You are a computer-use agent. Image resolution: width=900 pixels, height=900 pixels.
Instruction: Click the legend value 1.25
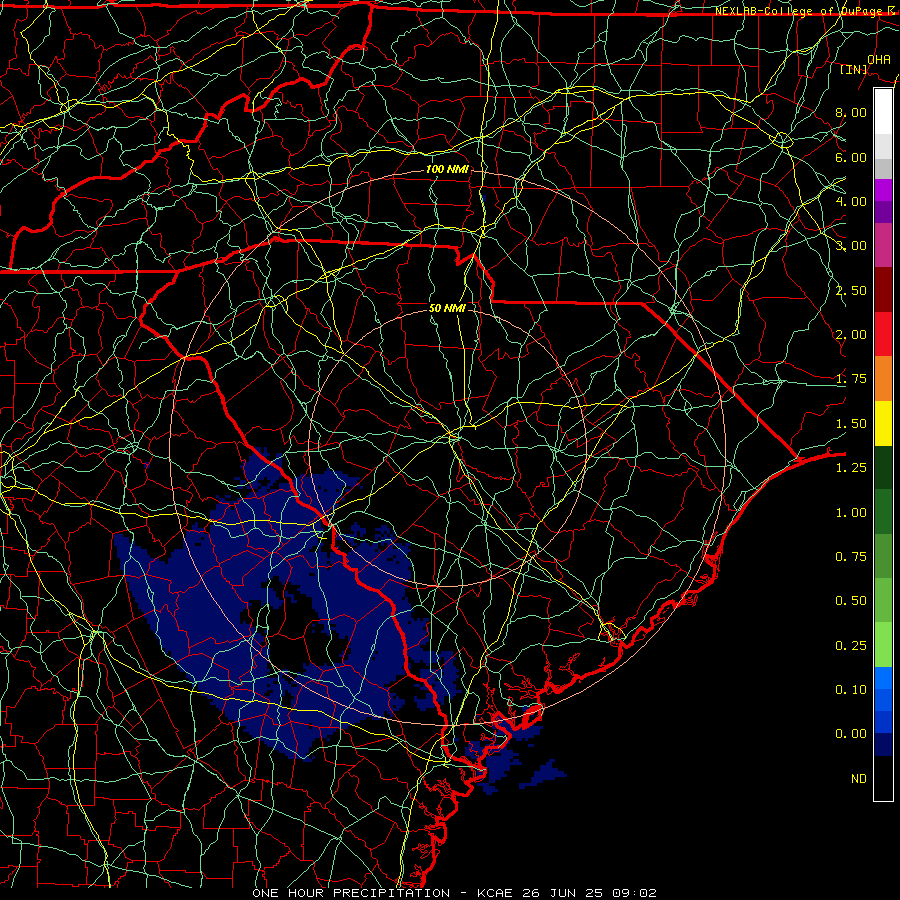851,468
